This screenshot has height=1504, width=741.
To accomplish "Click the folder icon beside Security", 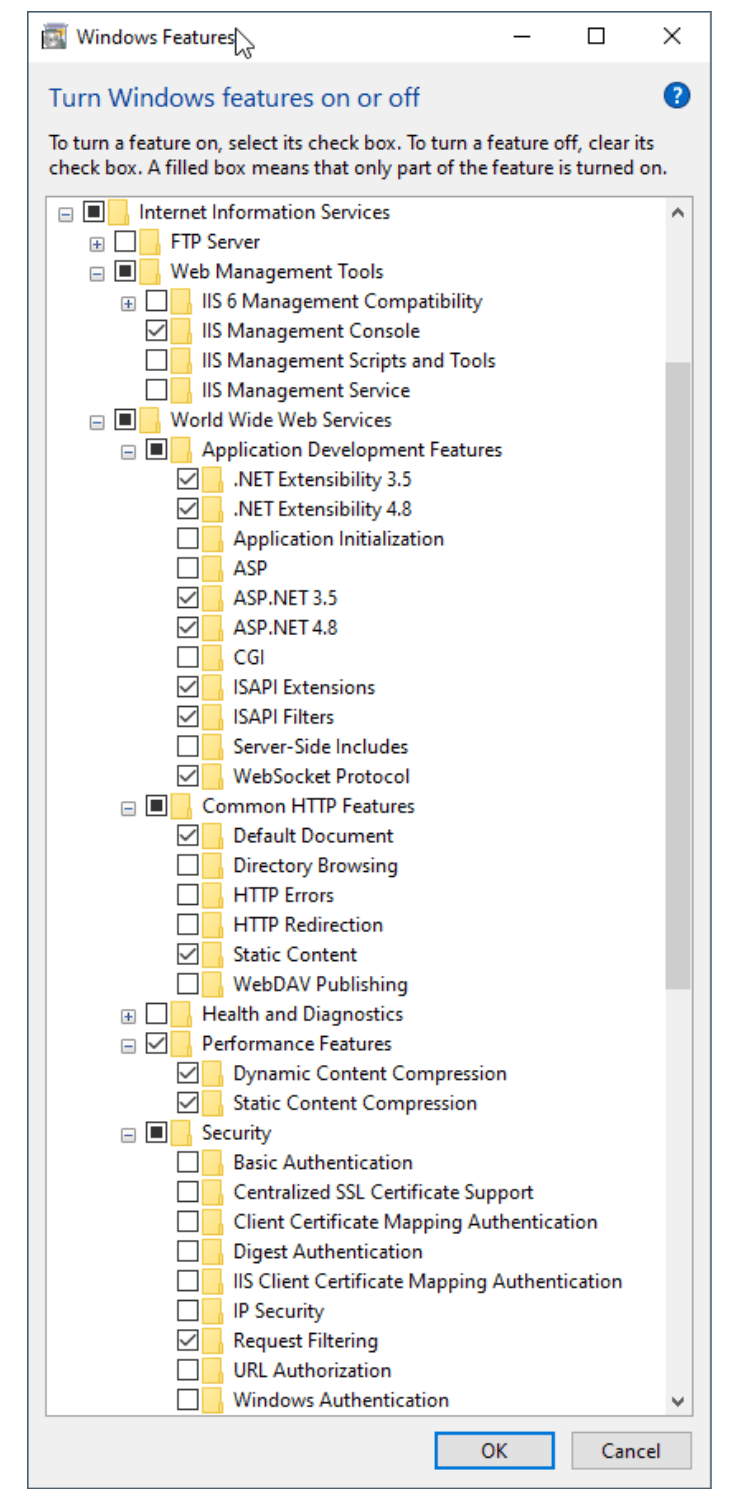I will (181, 1133).
